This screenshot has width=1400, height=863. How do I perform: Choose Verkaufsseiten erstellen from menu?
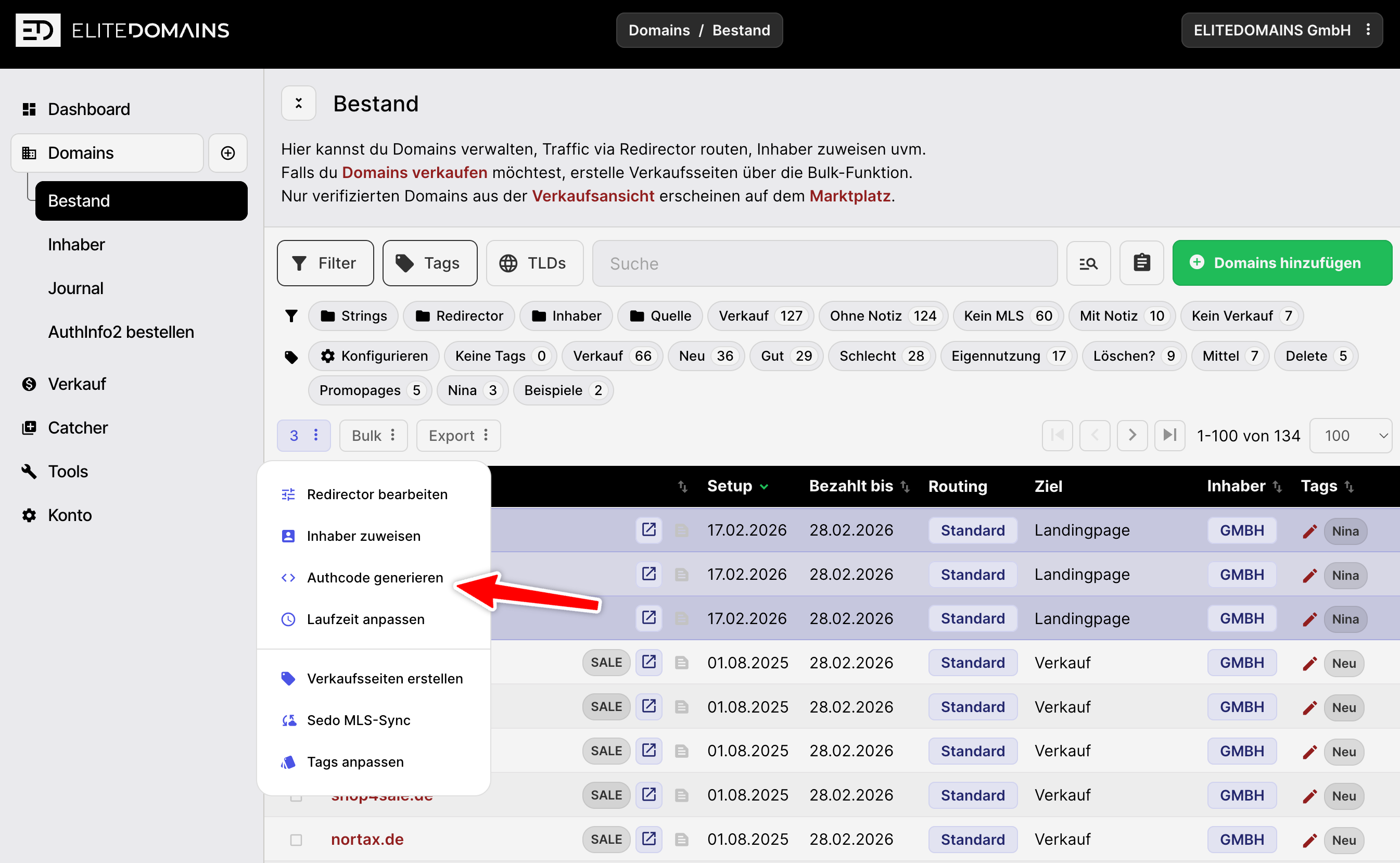(374, 679)
